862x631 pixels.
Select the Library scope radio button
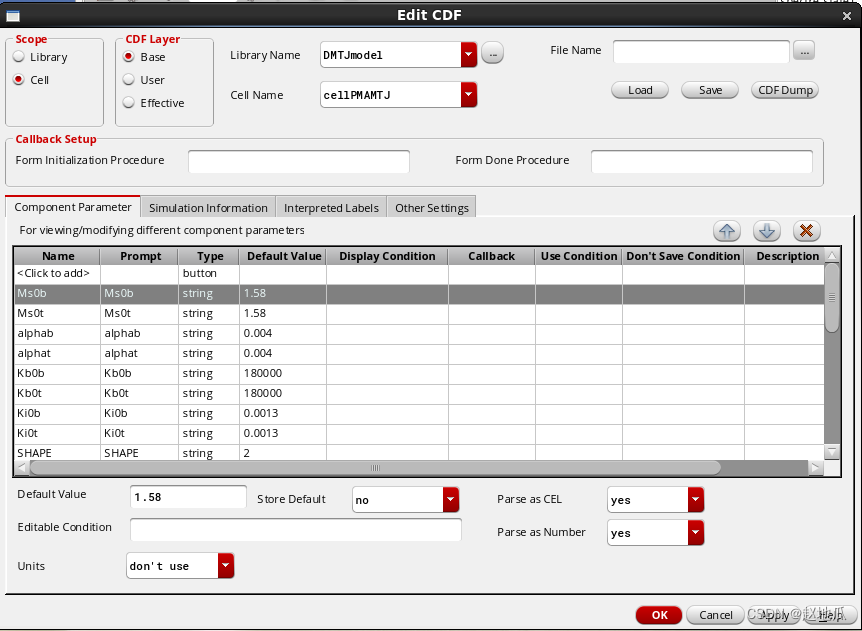click(19, 57)
